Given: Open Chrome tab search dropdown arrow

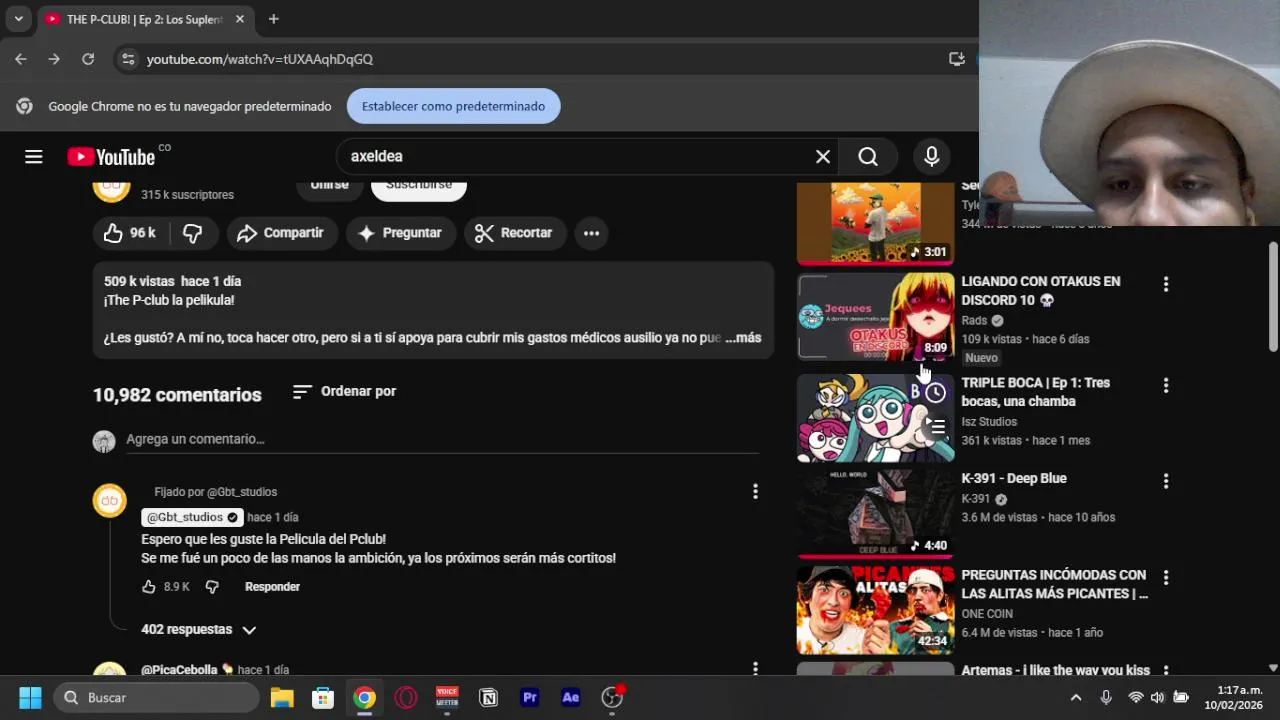Looking at the screenshot, I should 18,19.
